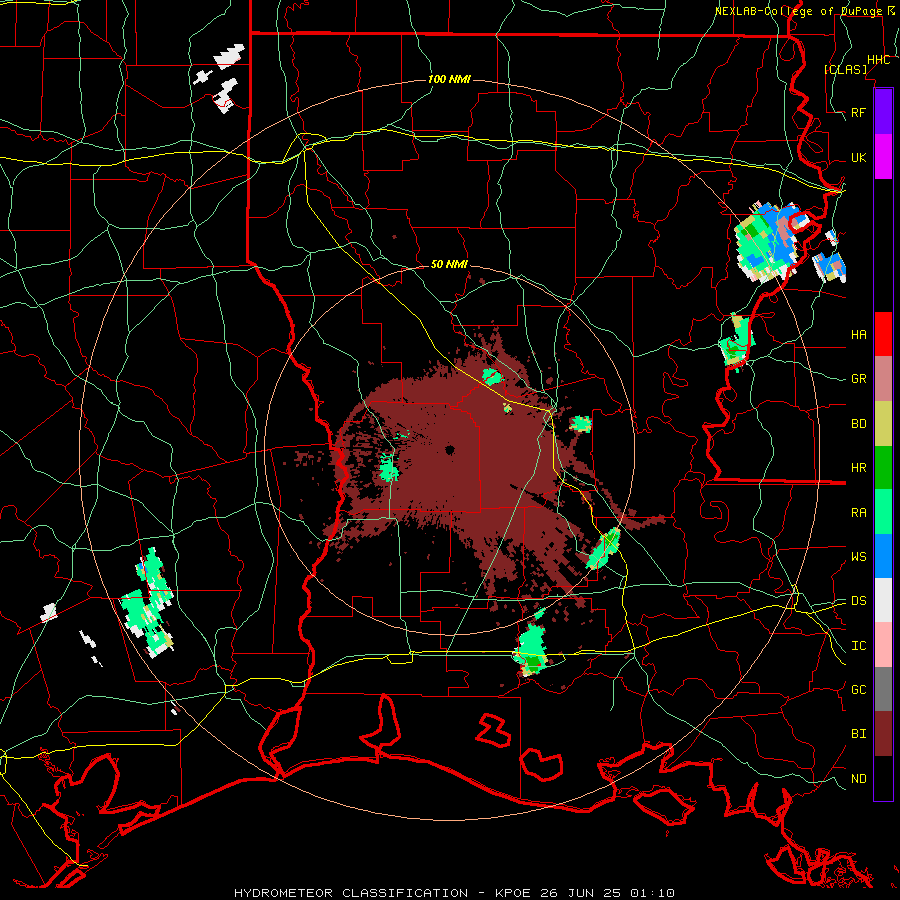This screenshot has height=900, width=900.
Task: Click the '100 NMI' range ring label
Action: coord(449,79)
